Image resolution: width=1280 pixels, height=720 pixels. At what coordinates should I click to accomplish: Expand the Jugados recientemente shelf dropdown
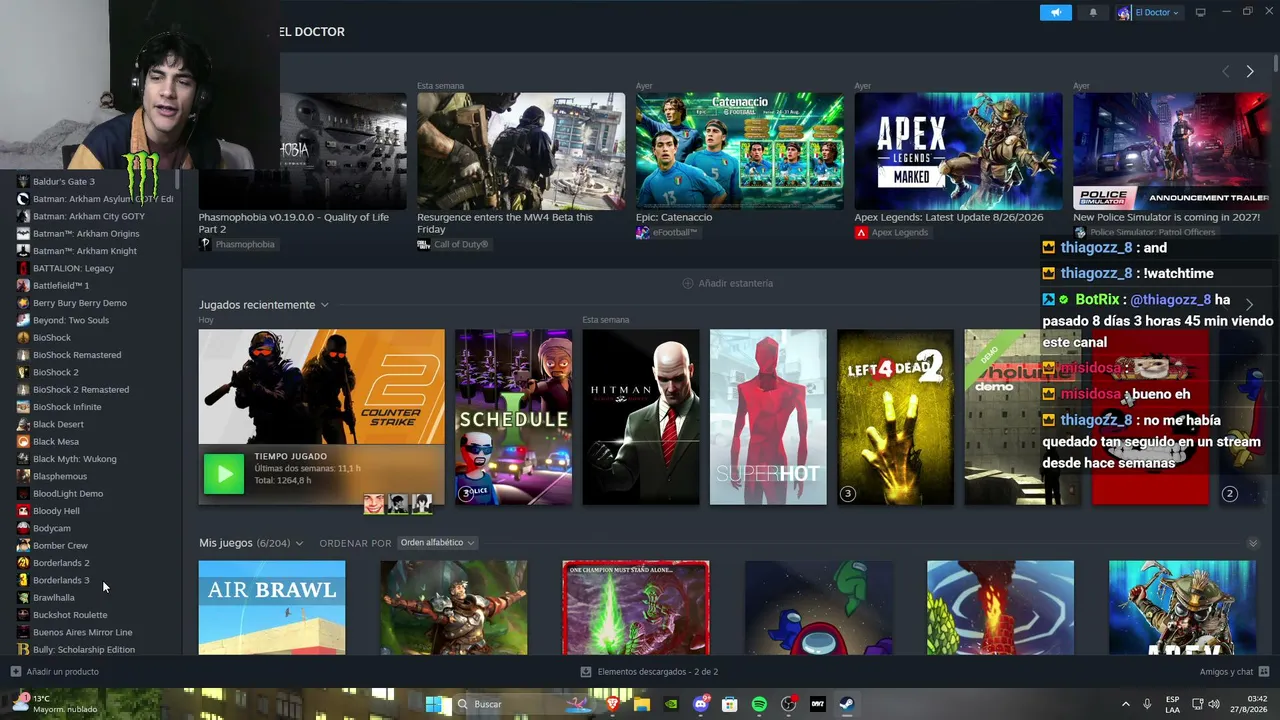(x=324, y=305)
